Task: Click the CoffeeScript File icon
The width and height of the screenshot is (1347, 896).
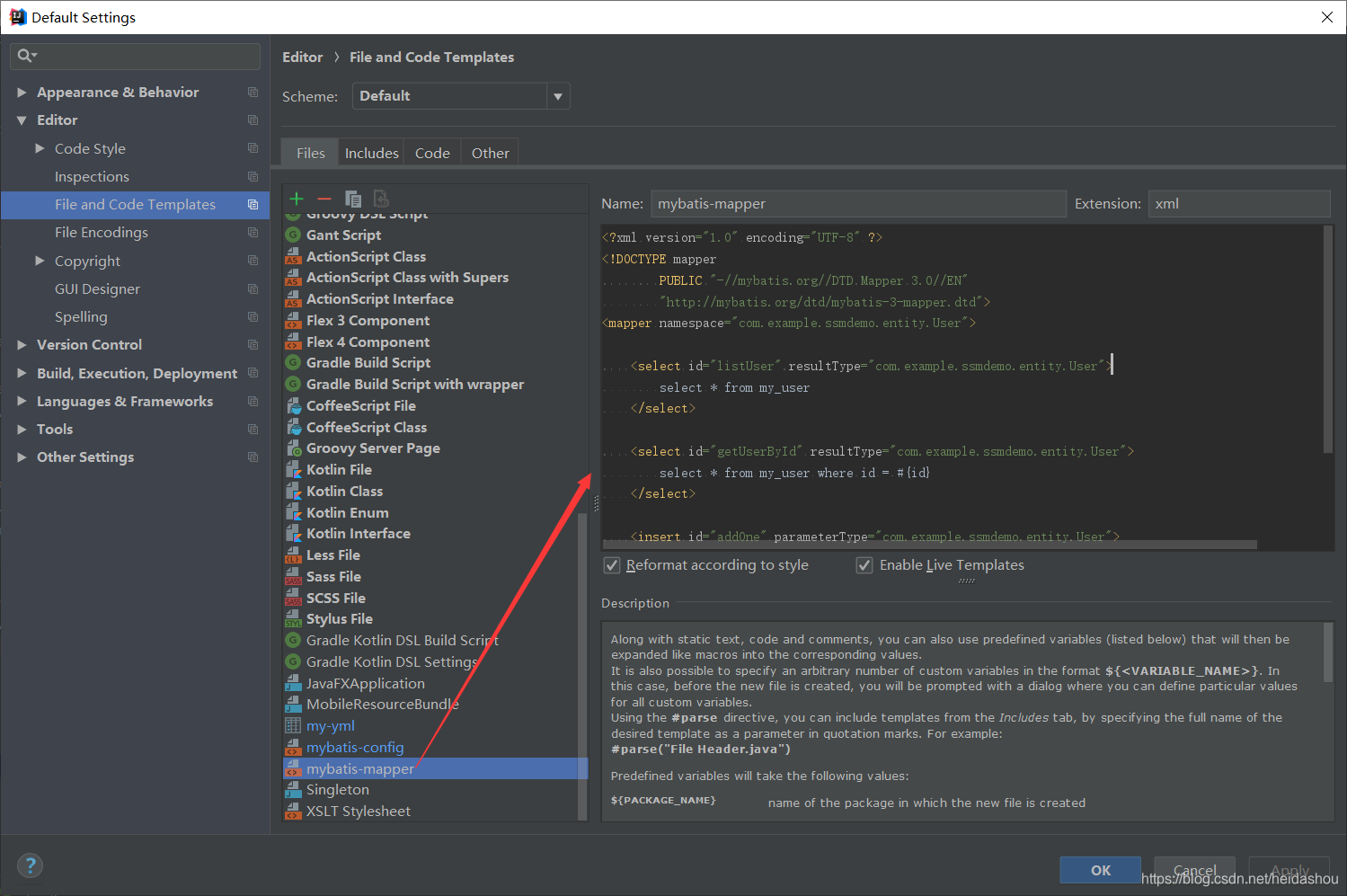Action: (293, 405)
